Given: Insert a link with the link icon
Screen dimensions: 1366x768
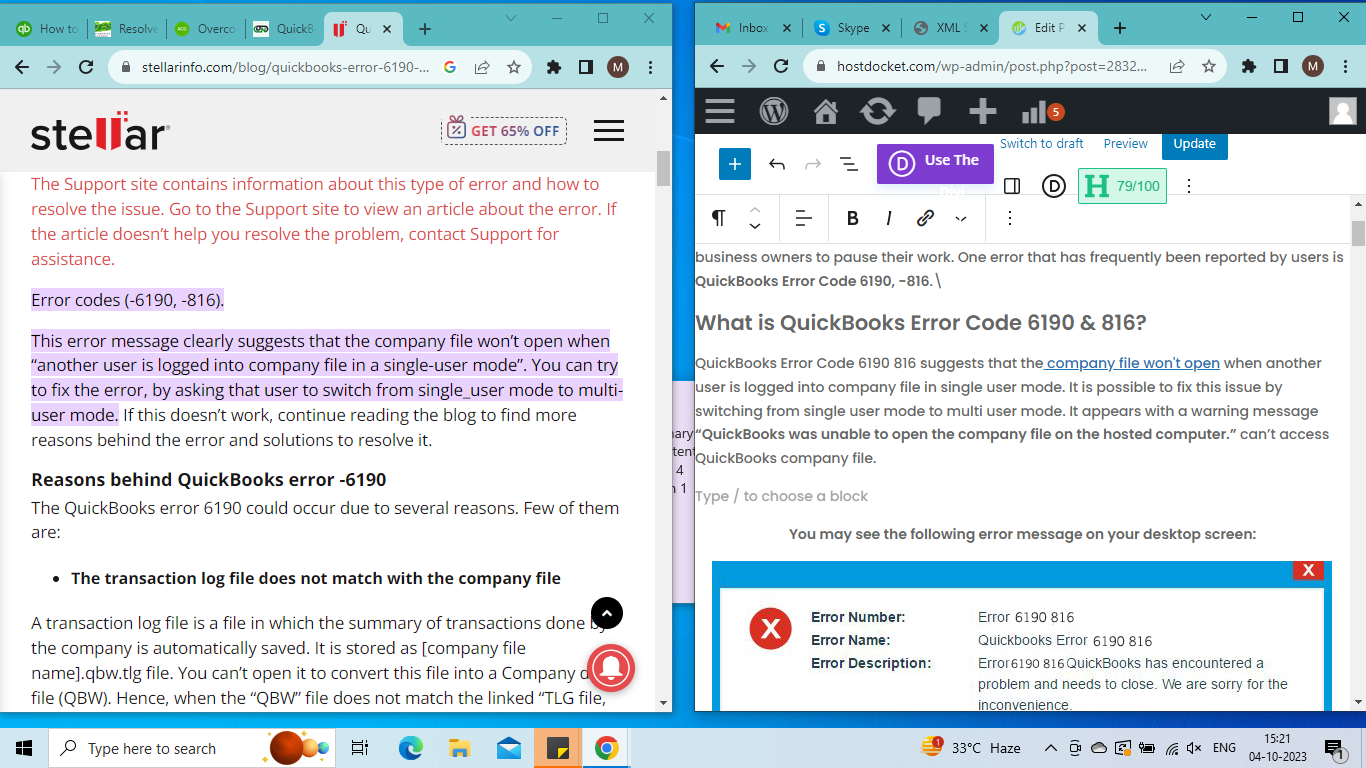Looking at the screenshot, I should [x=926, y=218].
